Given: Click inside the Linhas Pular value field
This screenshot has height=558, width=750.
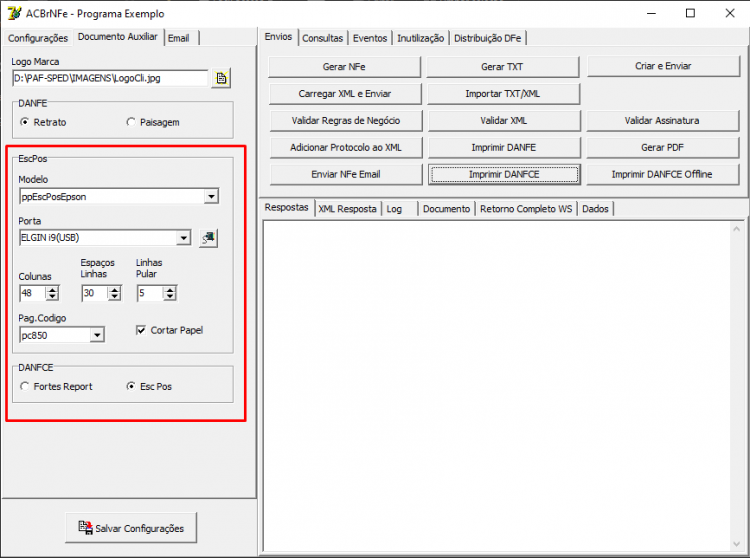Looking at the screenshot, I should pyautogui.click(x=150, y=293).
